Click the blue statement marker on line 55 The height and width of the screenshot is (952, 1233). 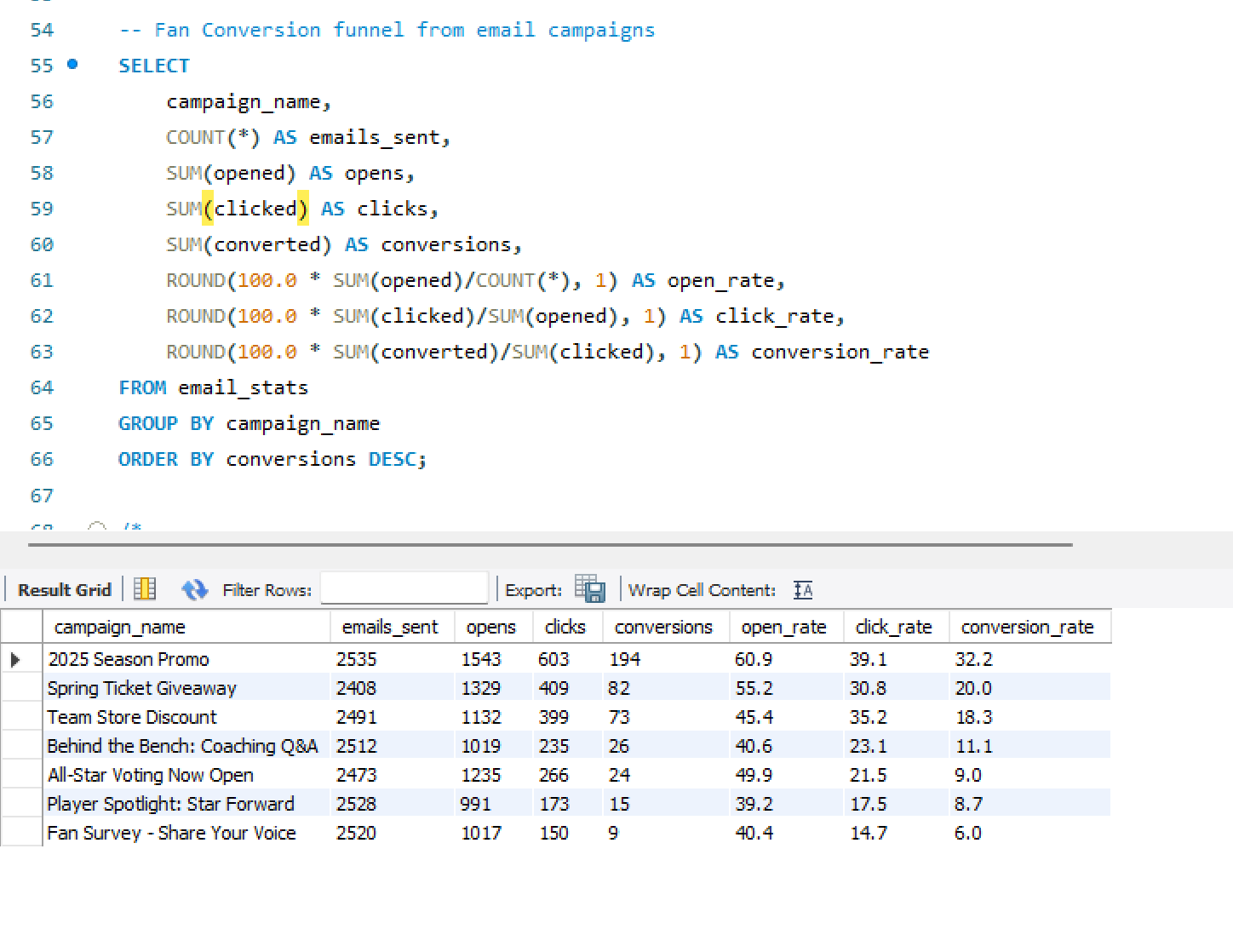72,64
